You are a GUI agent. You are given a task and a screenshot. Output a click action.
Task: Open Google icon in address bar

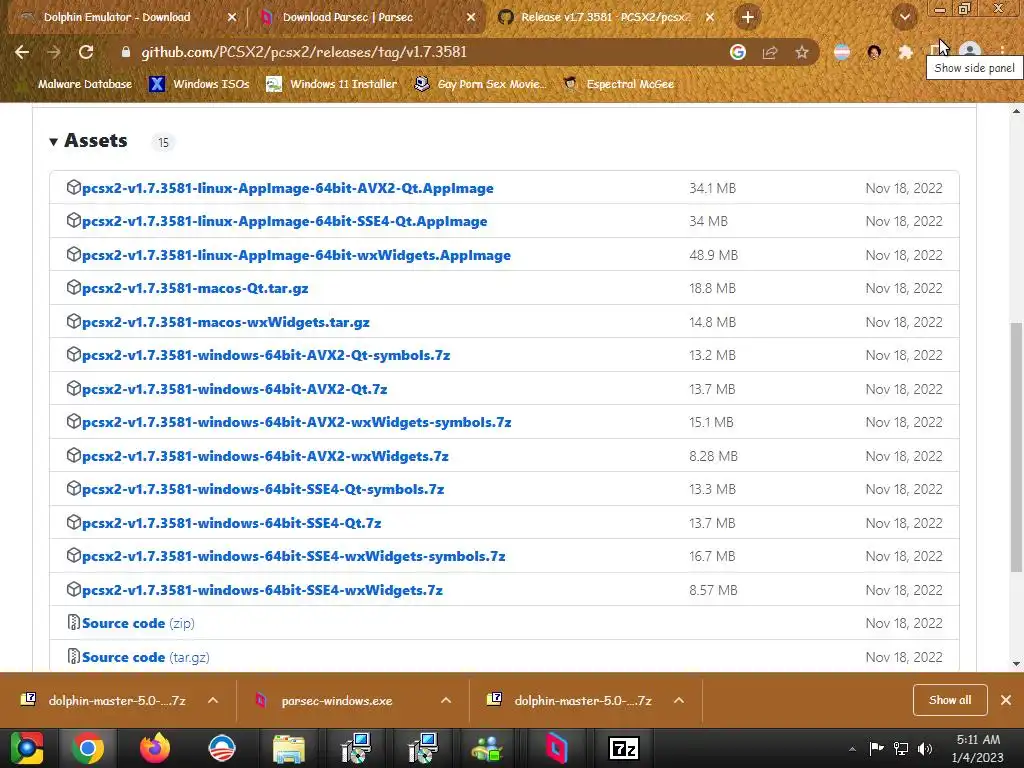738,52
